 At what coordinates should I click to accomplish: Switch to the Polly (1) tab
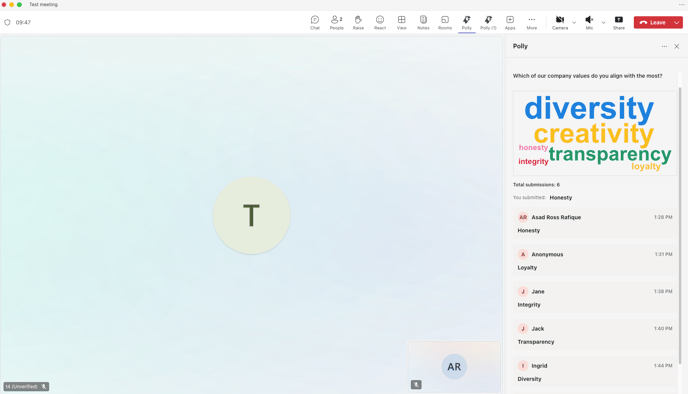488,22
